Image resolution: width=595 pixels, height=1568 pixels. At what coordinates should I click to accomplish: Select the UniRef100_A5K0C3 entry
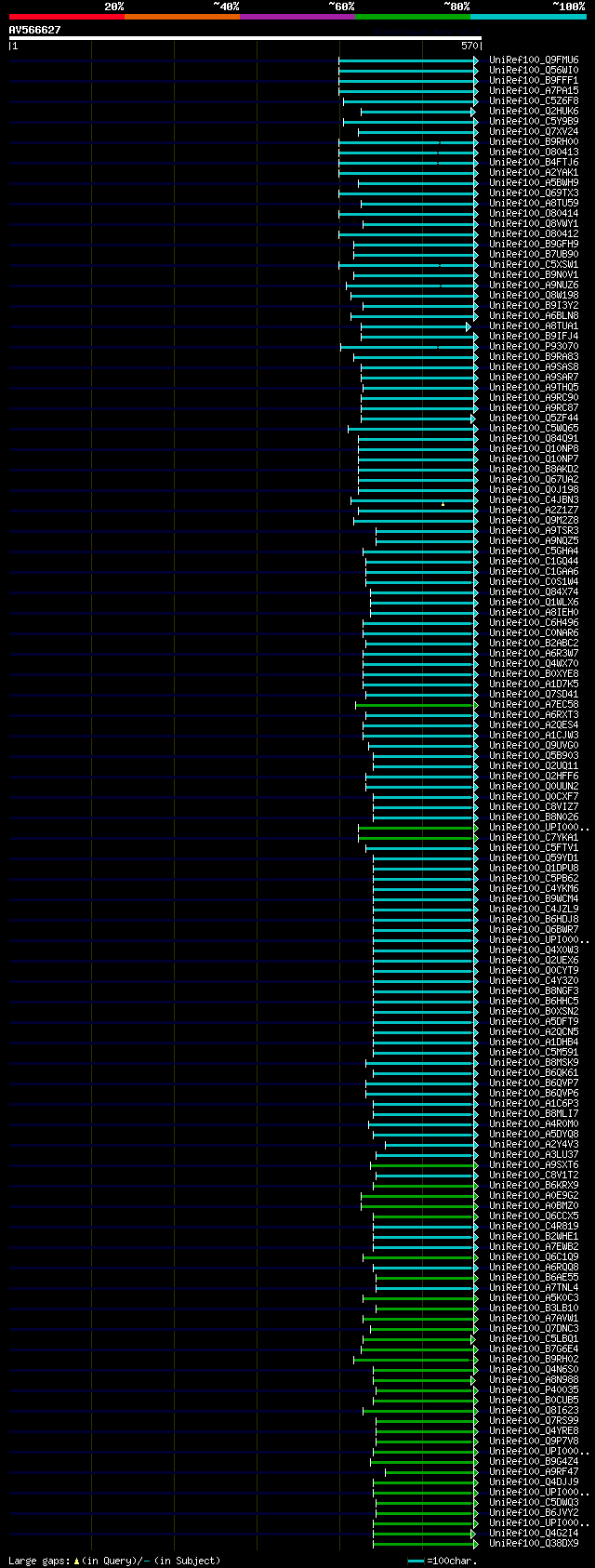point(534,1297)
